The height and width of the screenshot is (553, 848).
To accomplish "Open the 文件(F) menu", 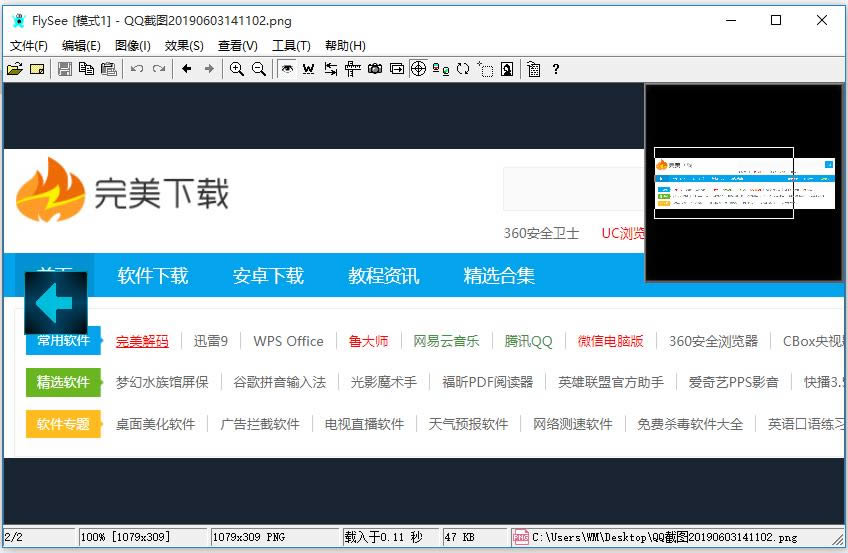I will pyautogui.click(x=29, y=46).
